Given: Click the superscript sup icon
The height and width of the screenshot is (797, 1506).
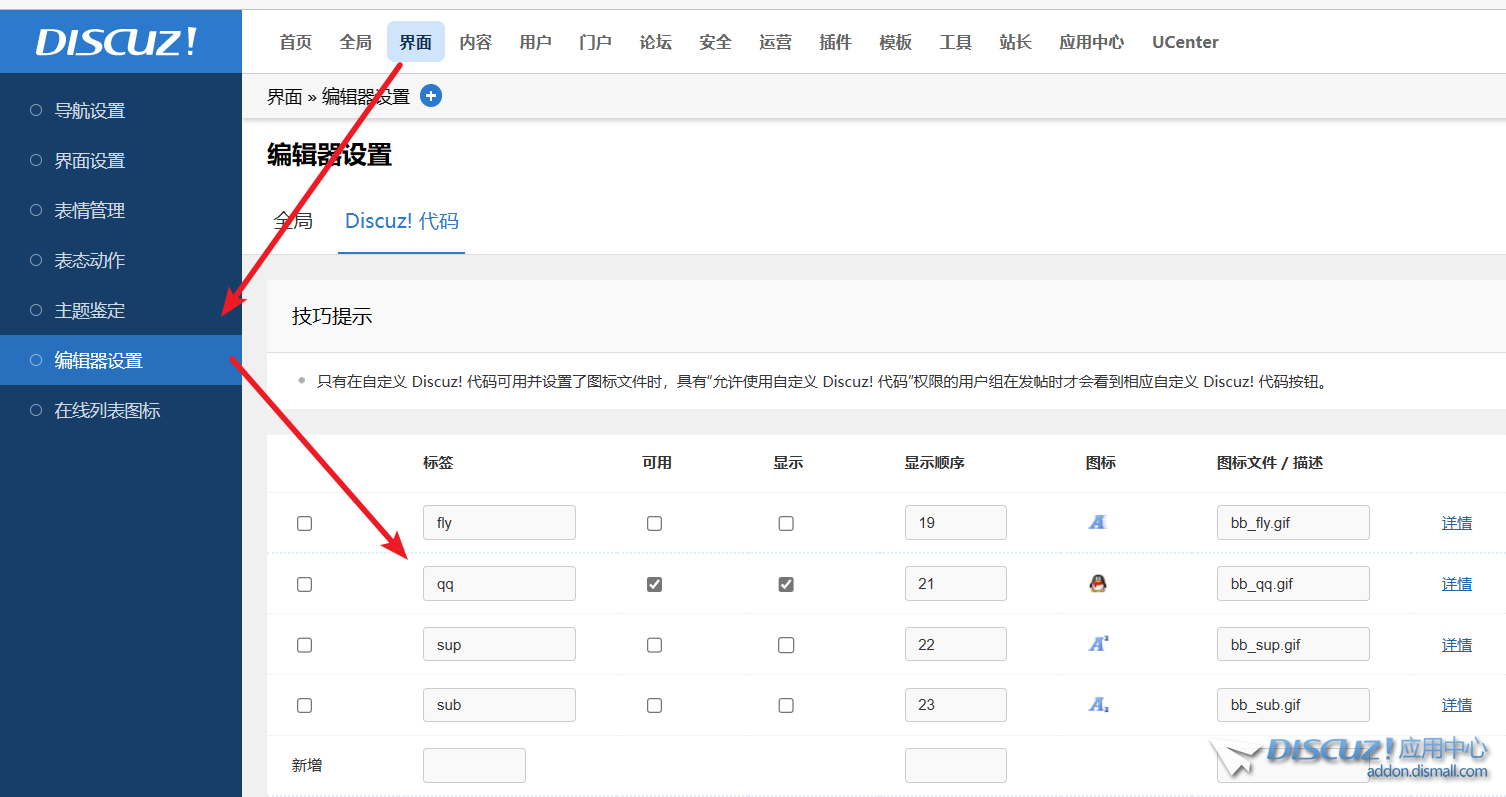Looking at the screenshot, I should (x=1097, y=644).
